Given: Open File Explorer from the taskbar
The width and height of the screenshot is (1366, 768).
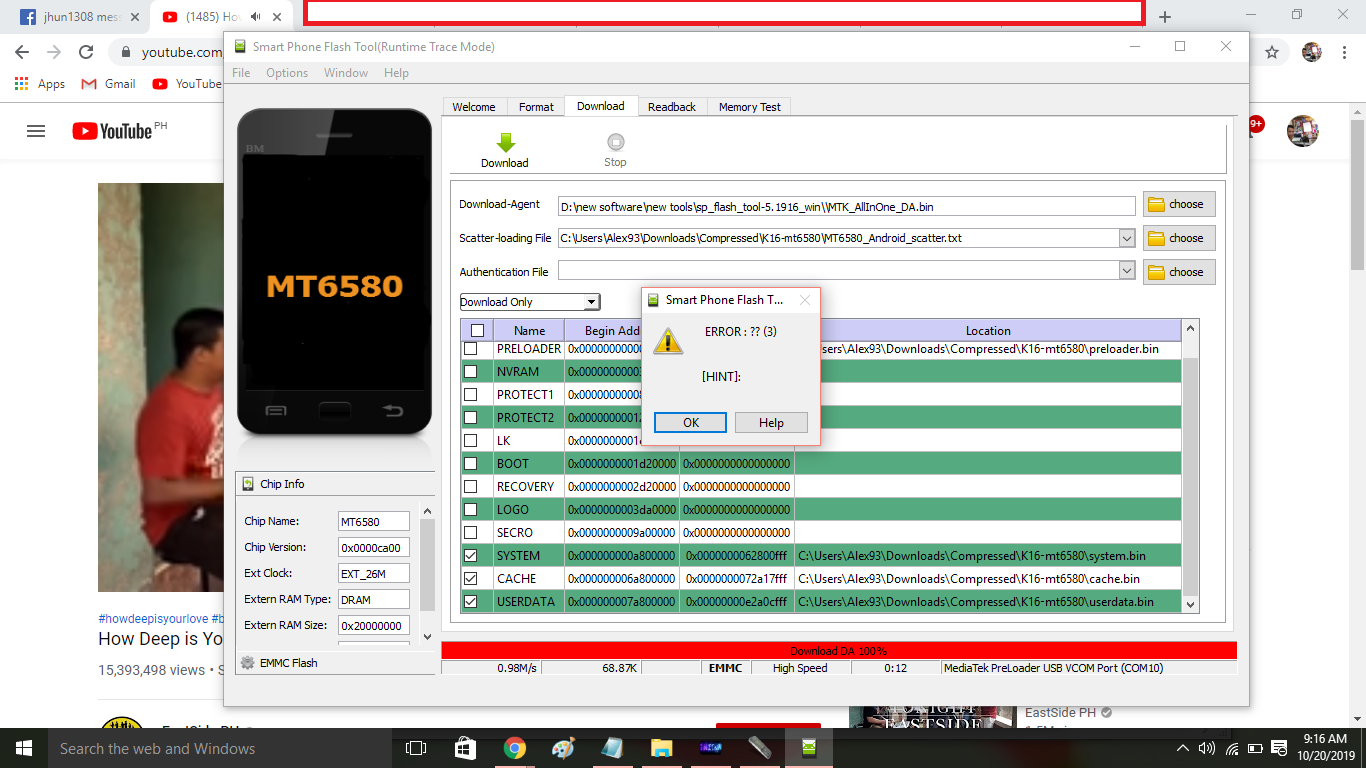Looking at the screenshot, I should point(661,748).
